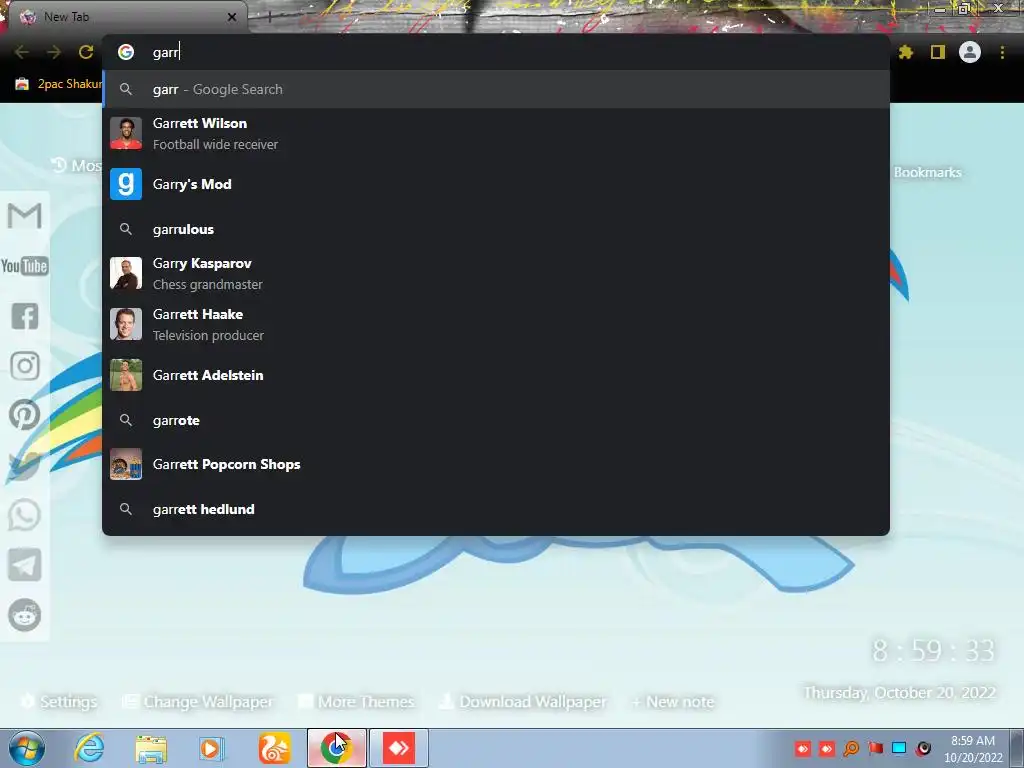The width and height of the screenshot is (1024, 768).
Task: Select Garrett Popcorn Shops suggestion
Action: point(496,464)
